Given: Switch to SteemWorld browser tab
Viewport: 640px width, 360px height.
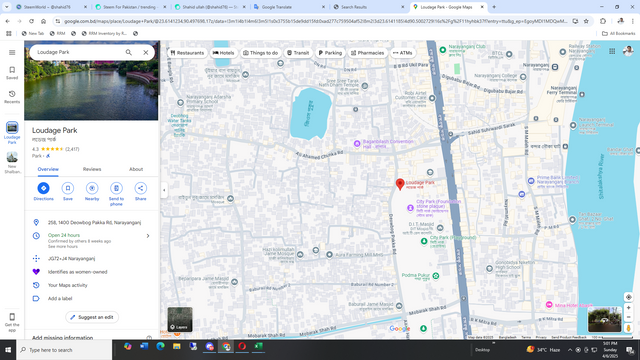Looking at the screenshot, I should [x=50, y=7].
